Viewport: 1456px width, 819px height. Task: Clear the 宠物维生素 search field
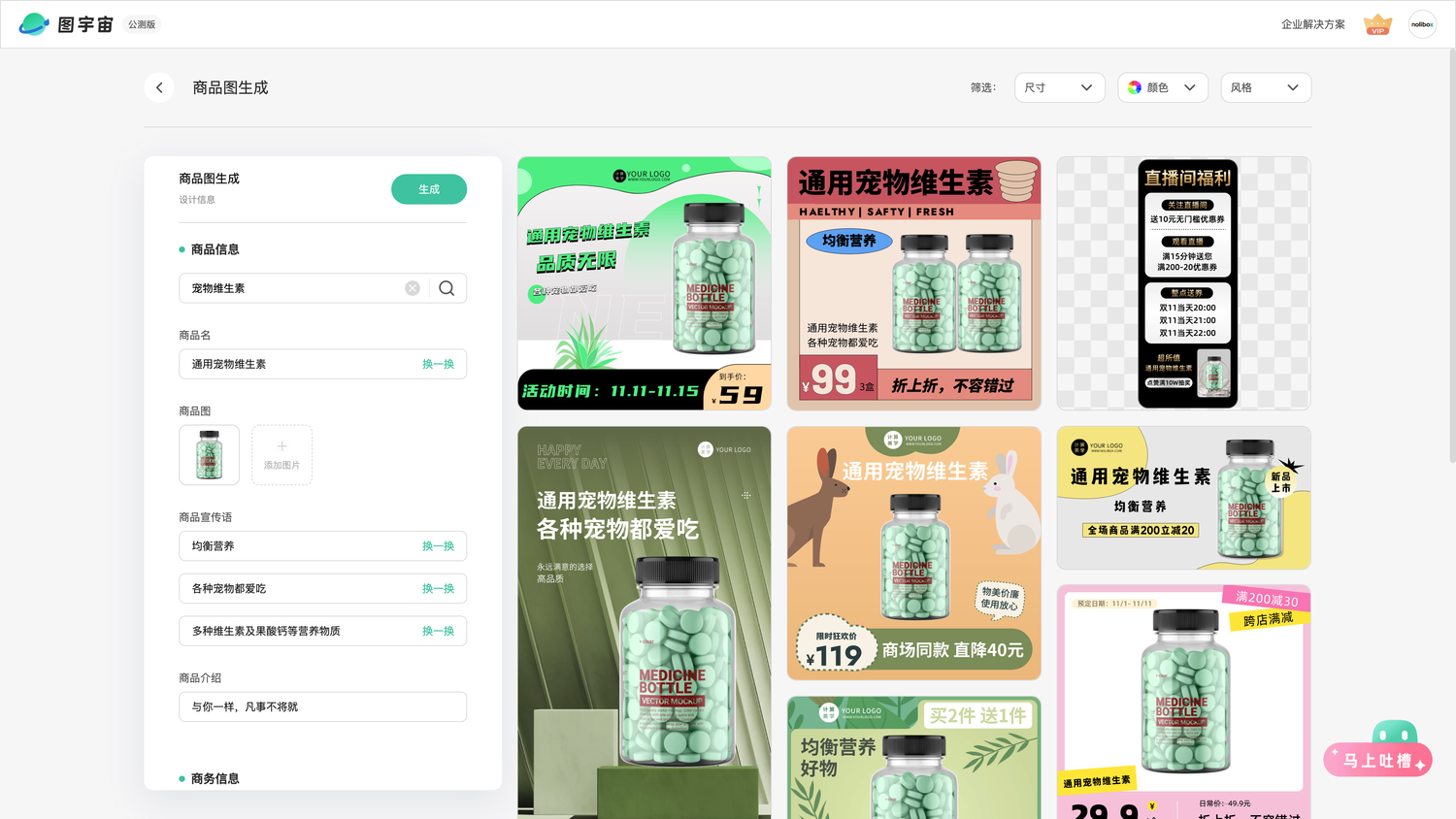click(413, 288)
